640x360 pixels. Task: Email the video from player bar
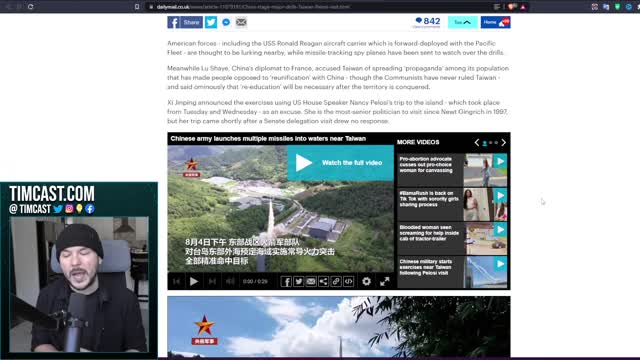pos(311,282)
